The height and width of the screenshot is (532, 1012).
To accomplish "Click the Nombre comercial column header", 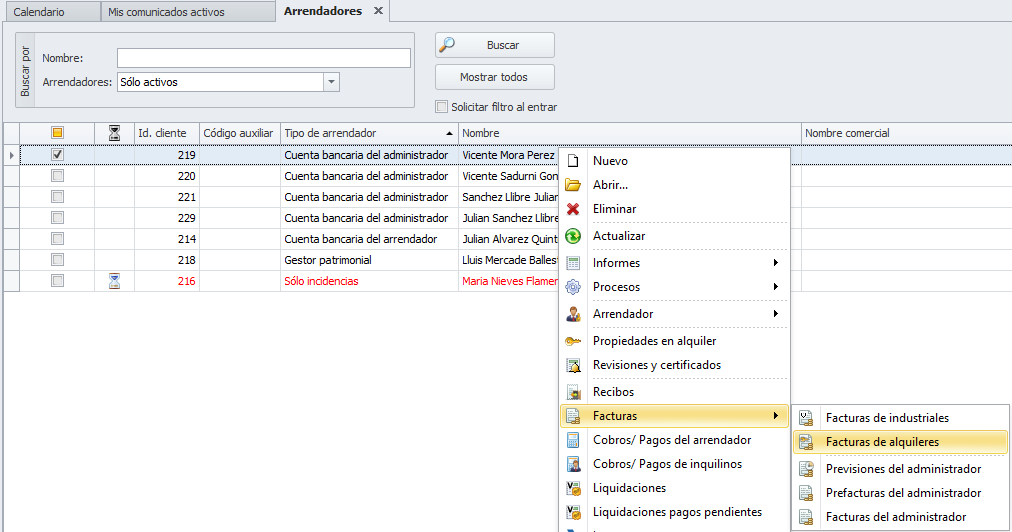I will pyautogui.click(x=906, y=133).
